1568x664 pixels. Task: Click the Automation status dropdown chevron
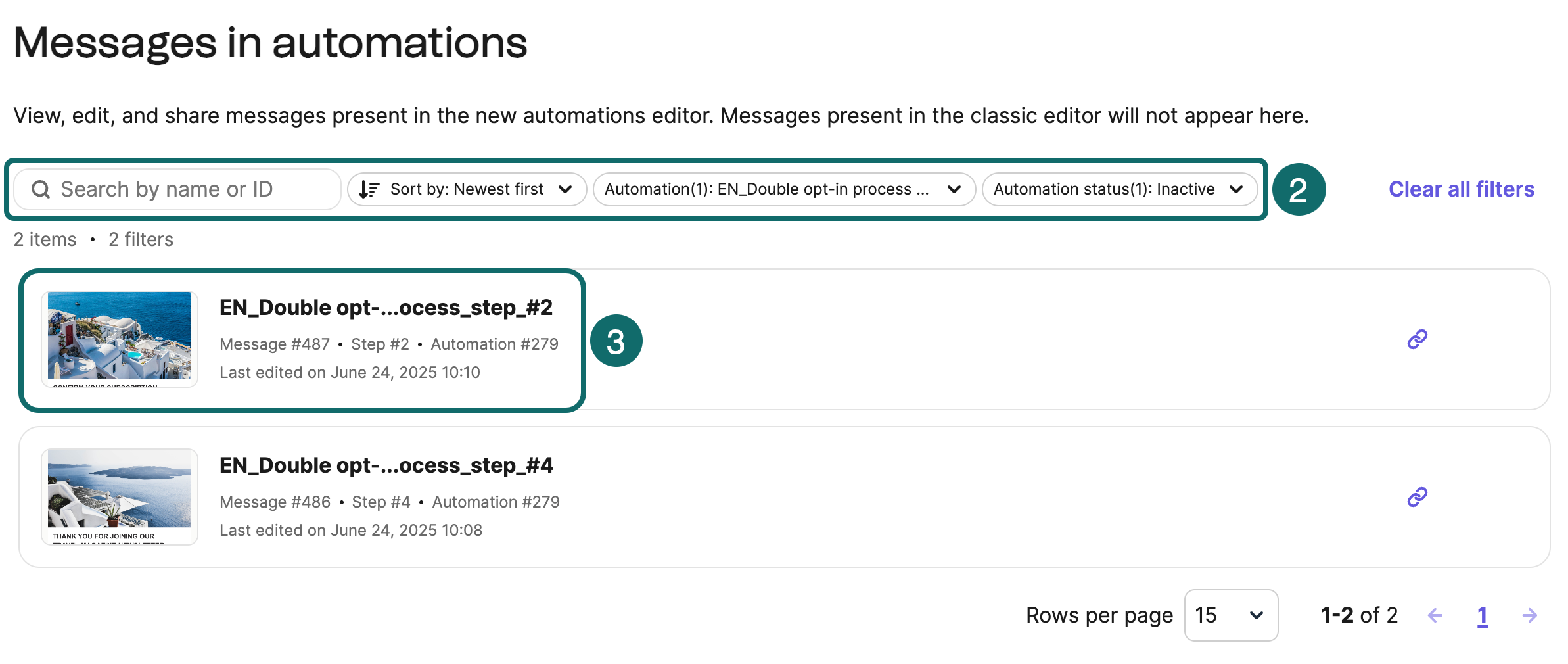[x=1236, y=189]
